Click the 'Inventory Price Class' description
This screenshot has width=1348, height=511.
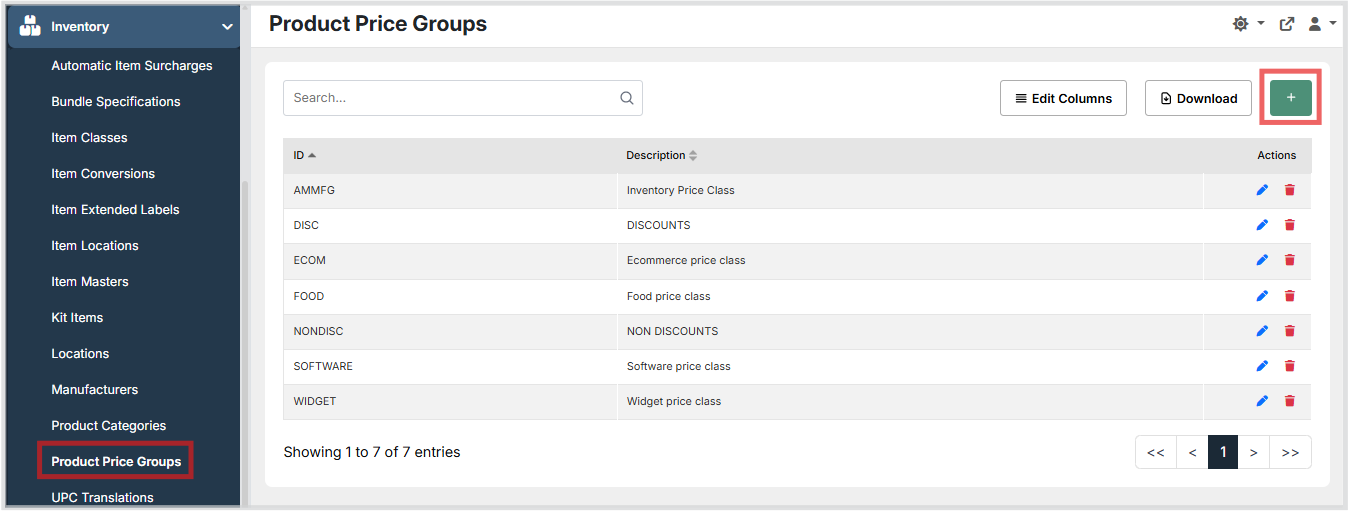pyautogui.click(x=681, y=190)
